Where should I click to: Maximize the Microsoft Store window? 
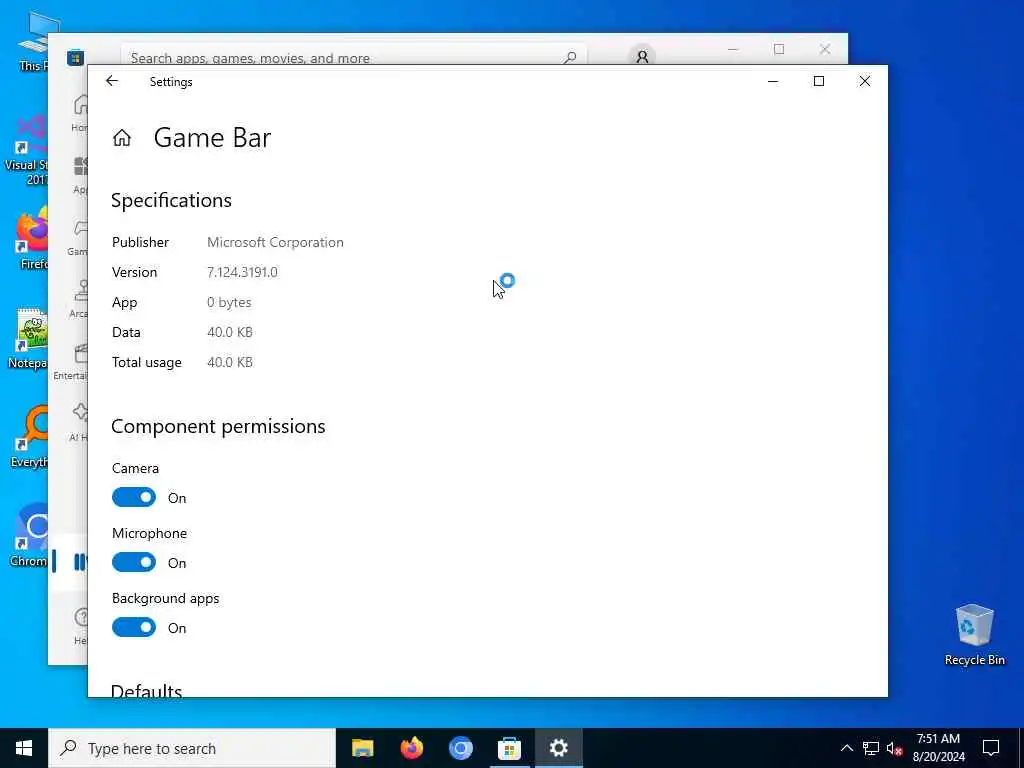(778, 49)
